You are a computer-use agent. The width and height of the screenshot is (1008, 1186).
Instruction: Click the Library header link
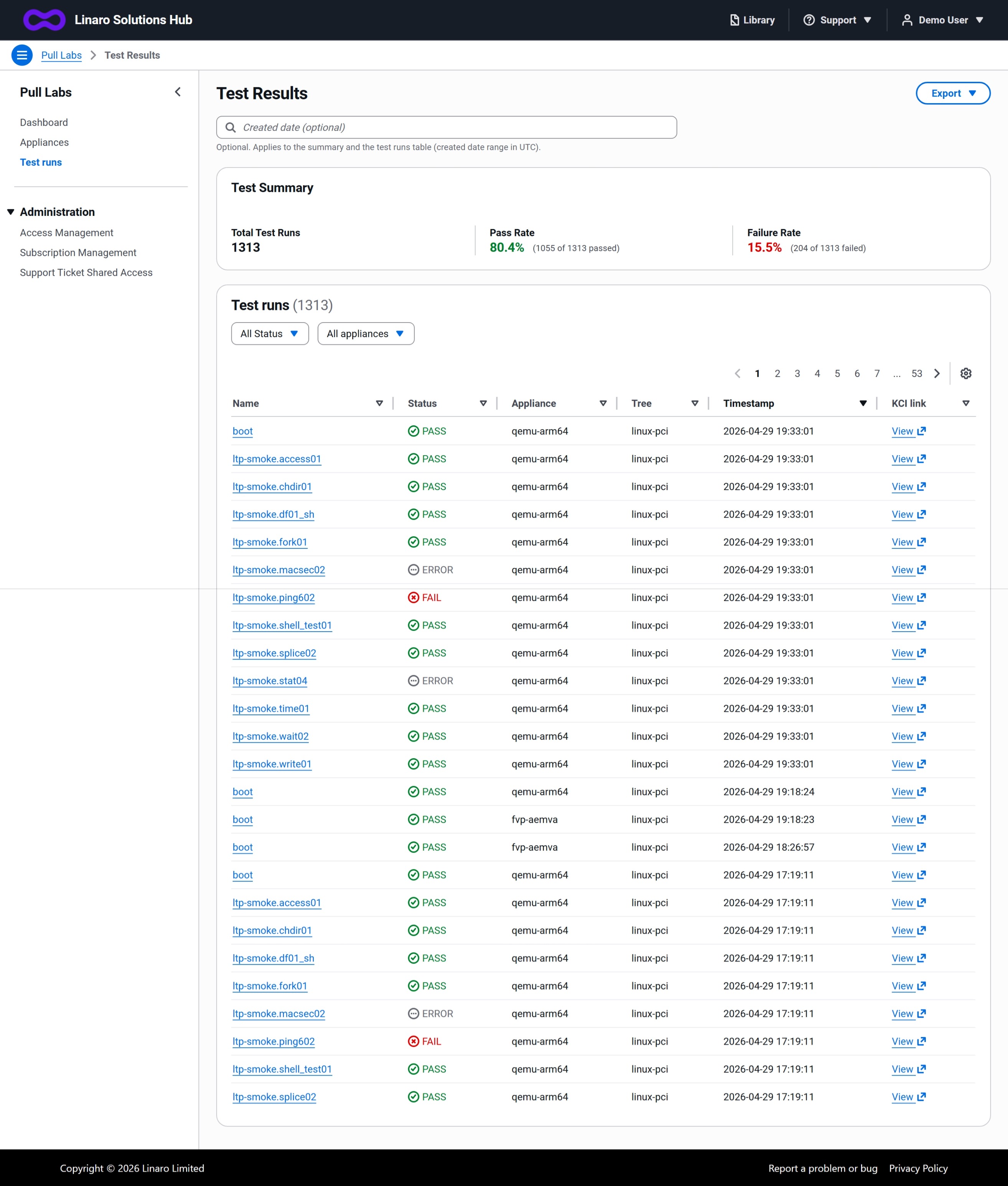point(752,20)
